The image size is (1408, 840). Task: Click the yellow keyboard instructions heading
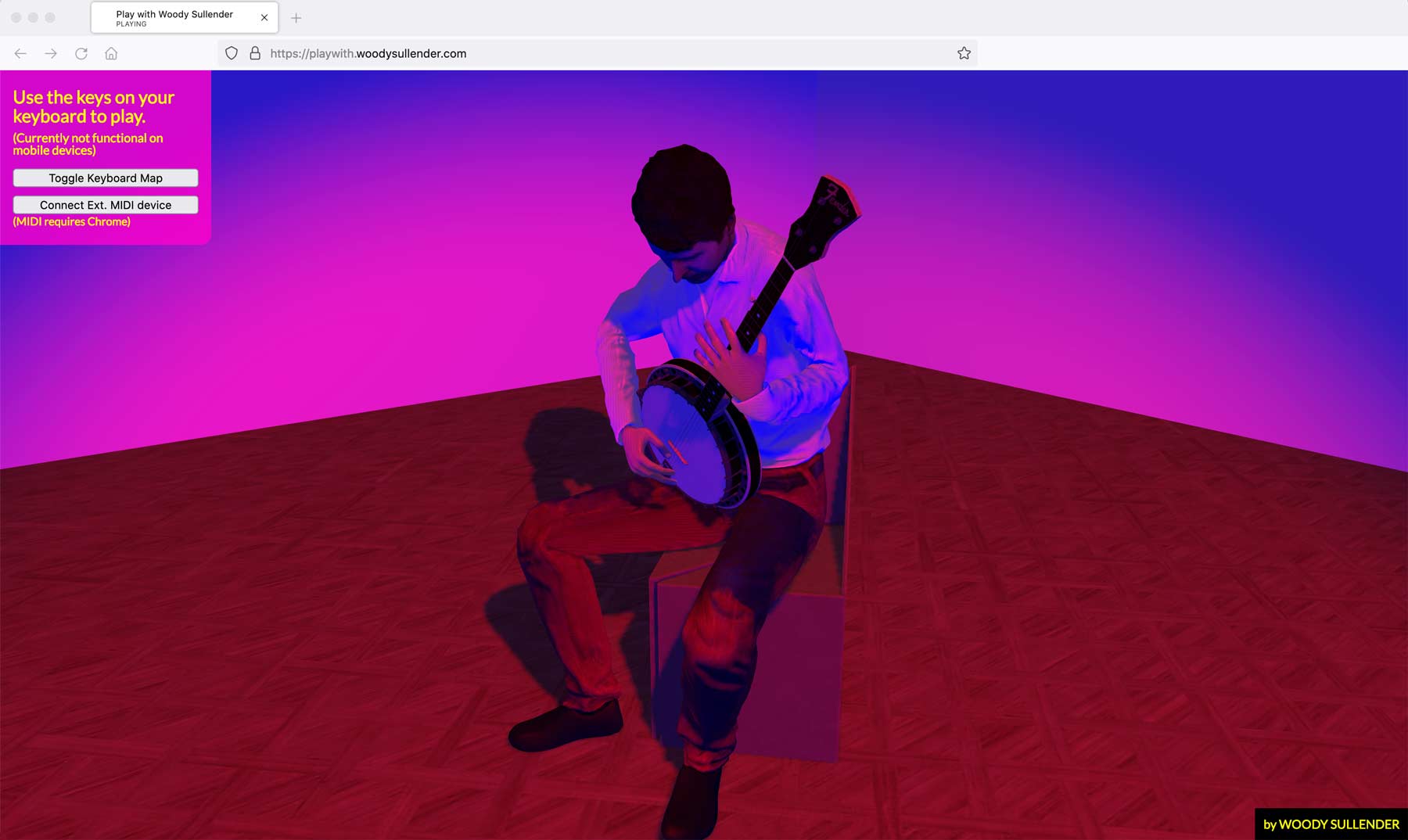click(x=94, y=107)
